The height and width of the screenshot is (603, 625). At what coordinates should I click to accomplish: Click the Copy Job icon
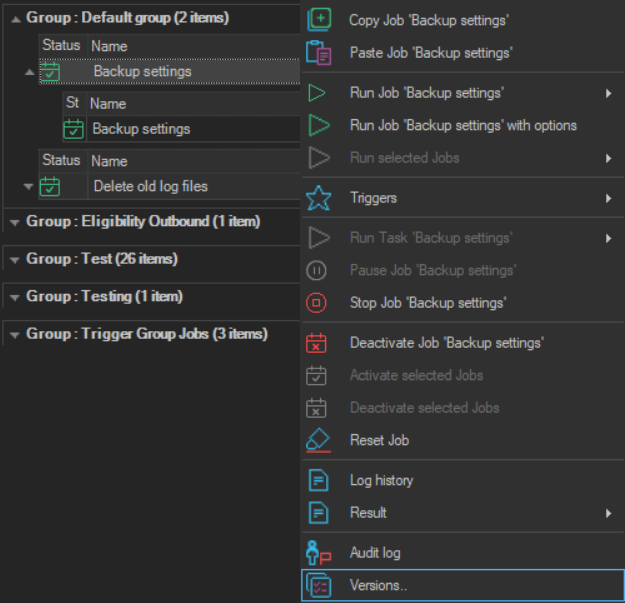tap(318, 19)
